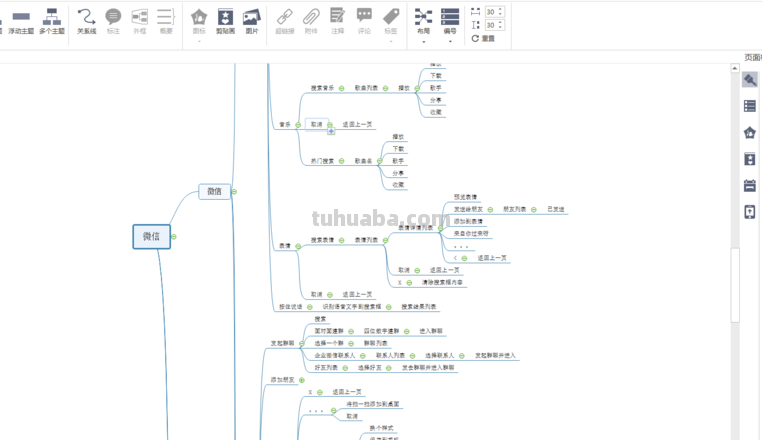
Task: Increase horizontal spacing with up arrow
Action: [x=501, y=9]
